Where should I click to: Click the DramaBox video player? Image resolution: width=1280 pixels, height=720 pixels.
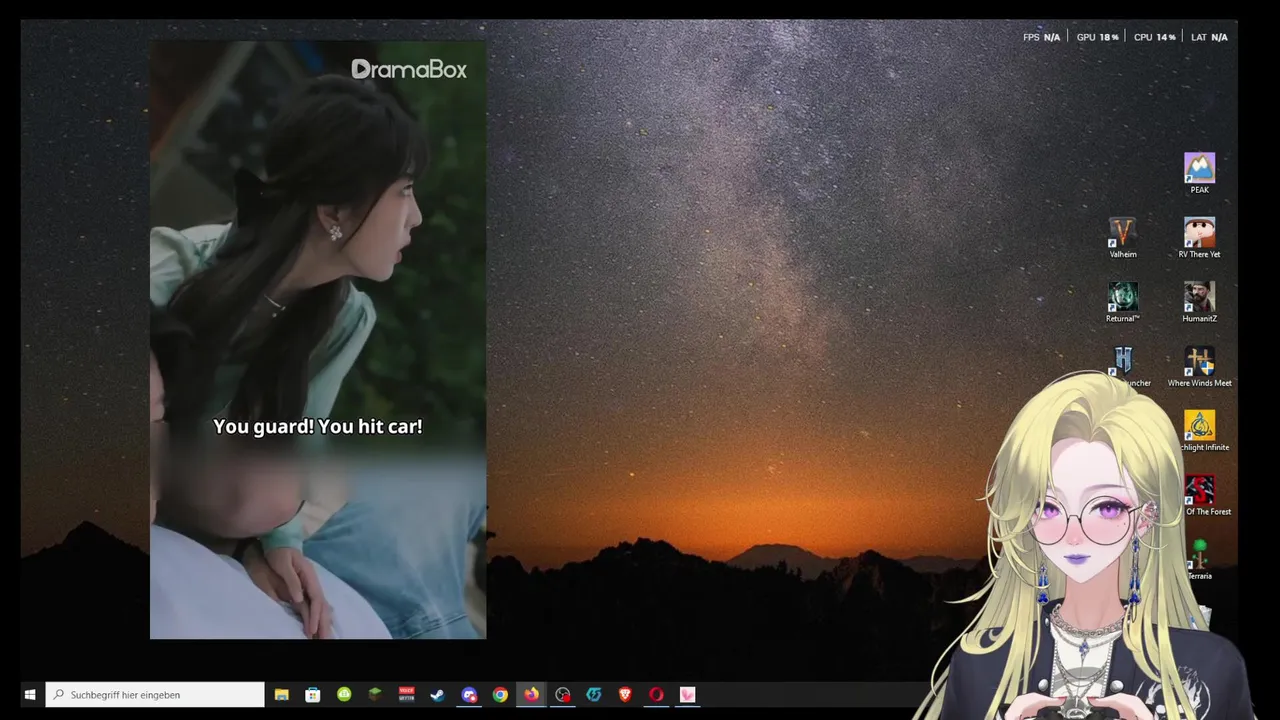318,340
